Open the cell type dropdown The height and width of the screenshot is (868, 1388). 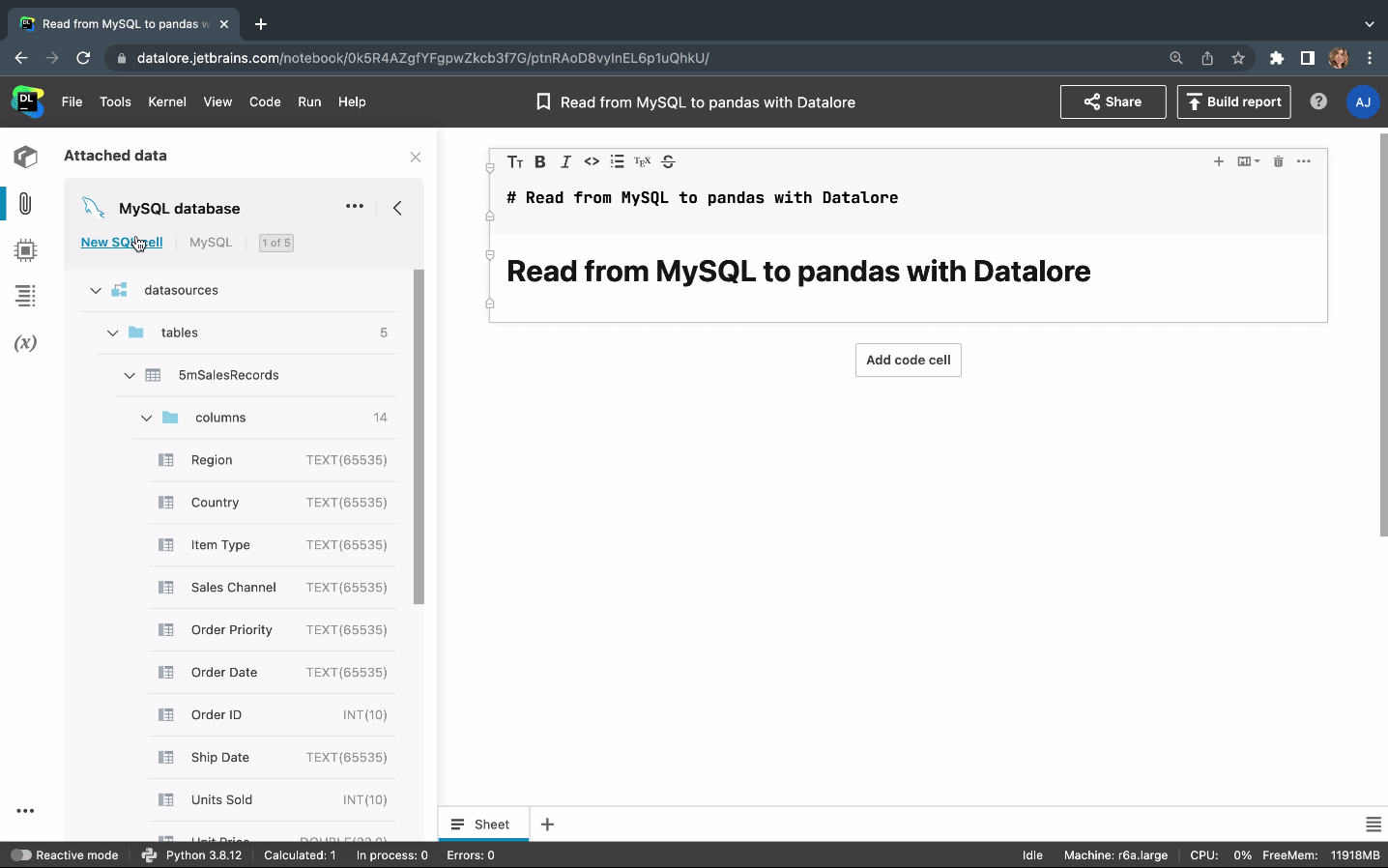click(x=1249, y=161)
